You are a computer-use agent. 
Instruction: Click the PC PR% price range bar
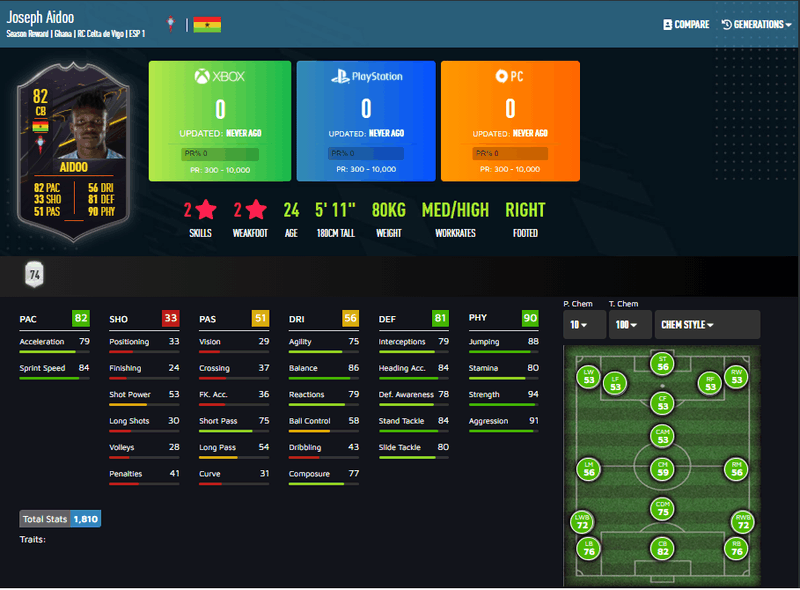(x=510, y=153)
